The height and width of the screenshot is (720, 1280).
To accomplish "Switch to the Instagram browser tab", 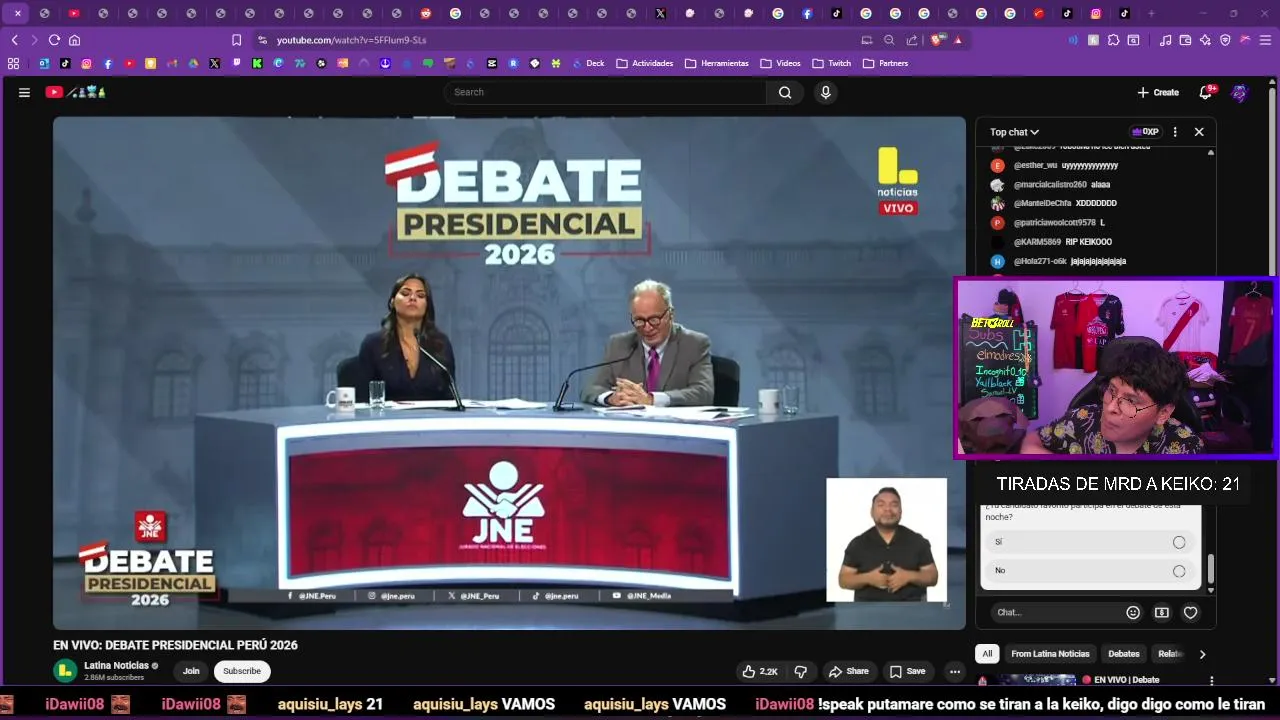I will pos(1096,13).
